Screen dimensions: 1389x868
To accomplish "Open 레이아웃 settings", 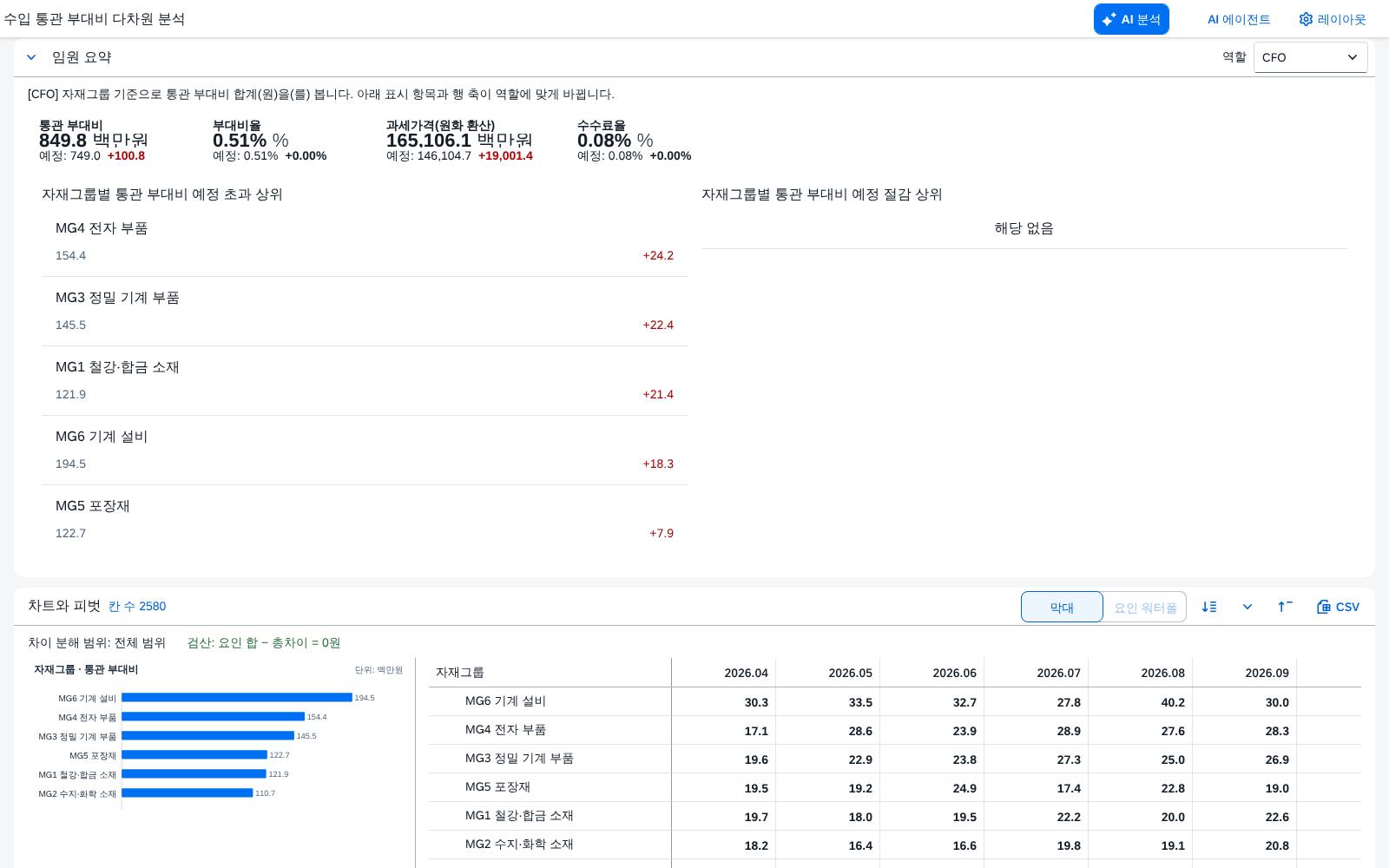I will (1333, 19).
